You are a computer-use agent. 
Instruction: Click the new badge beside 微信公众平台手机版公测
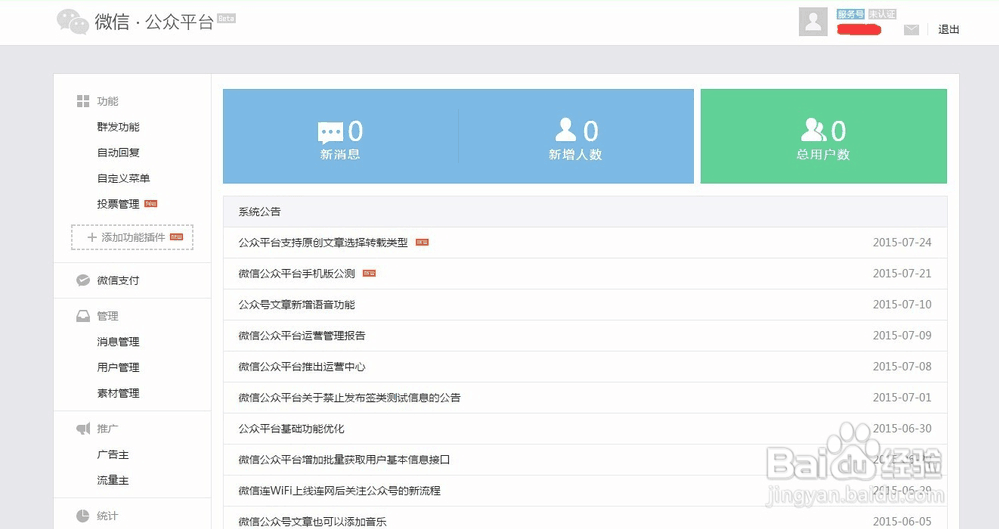point(370,273)
